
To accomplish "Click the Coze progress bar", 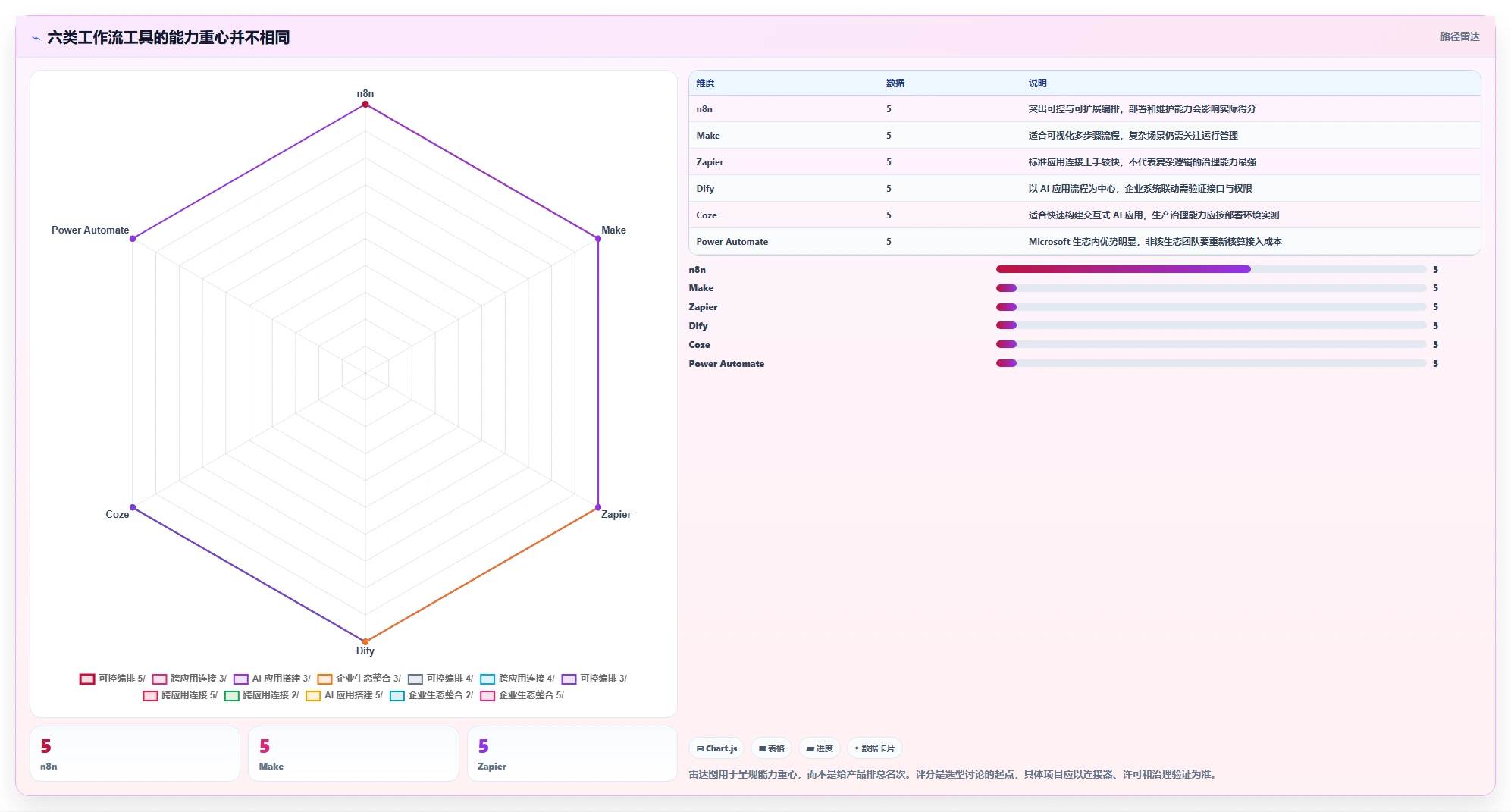I will [1211, 344].
